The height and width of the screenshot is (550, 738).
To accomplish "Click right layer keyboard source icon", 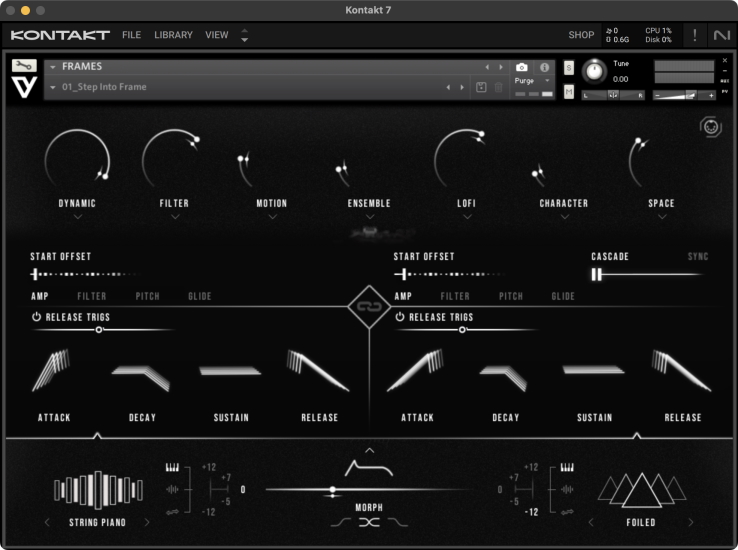I will (567, 467).
